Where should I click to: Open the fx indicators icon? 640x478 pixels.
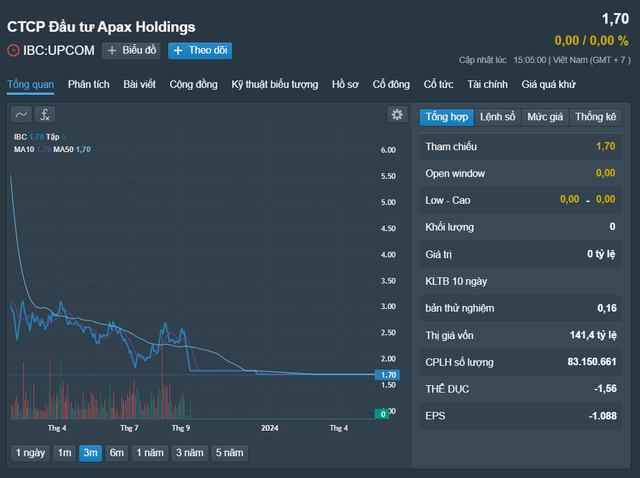44,115
